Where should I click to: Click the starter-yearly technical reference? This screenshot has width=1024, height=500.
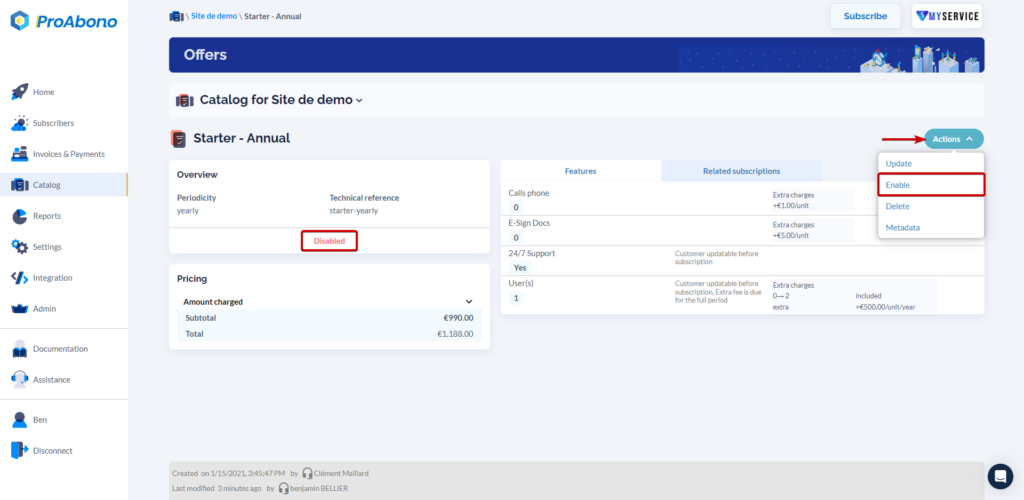click(x=354, y=211)
